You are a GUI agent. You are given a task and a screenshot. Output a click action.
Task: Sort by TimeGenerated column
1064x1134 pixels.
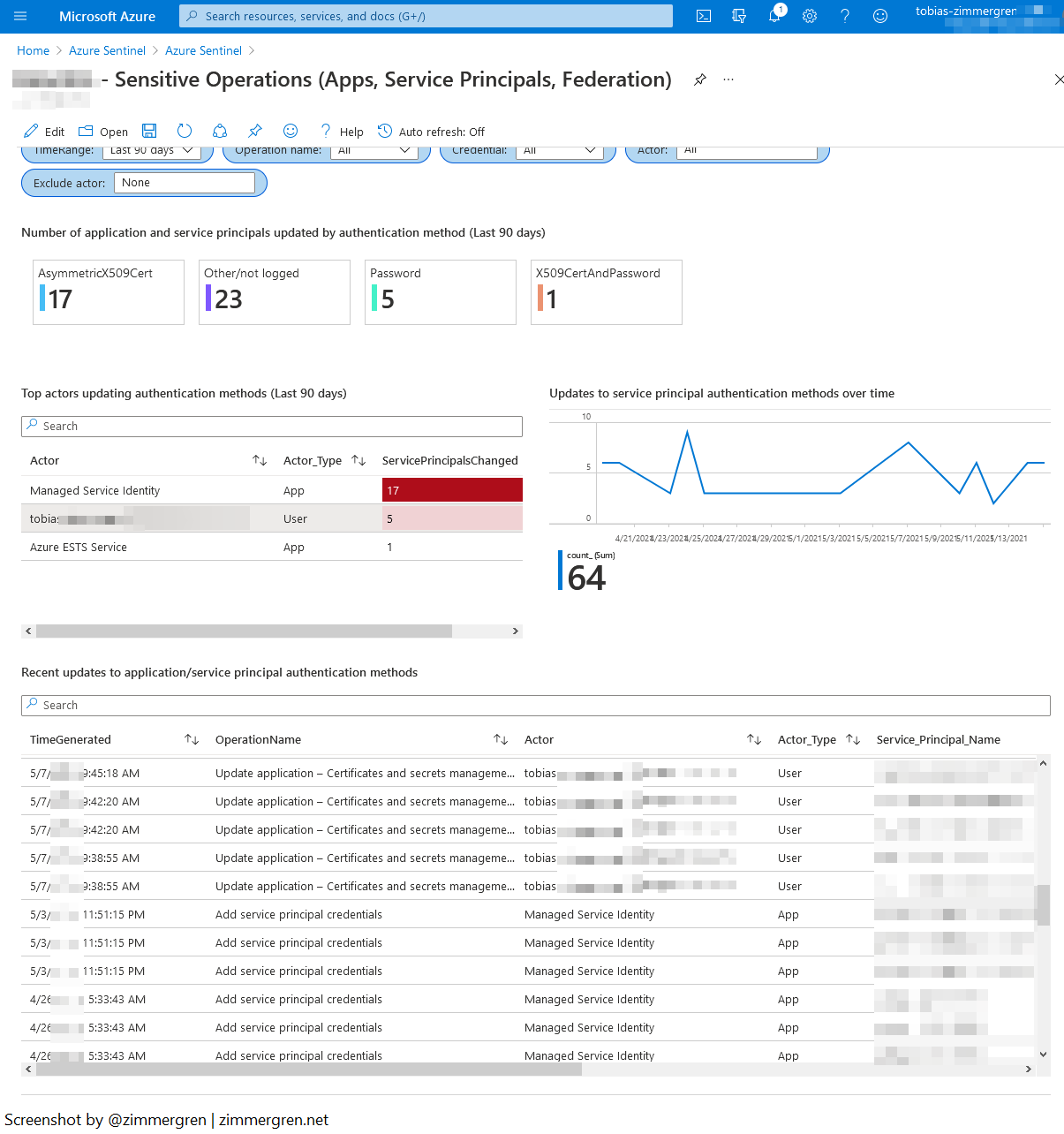point(192,739)
